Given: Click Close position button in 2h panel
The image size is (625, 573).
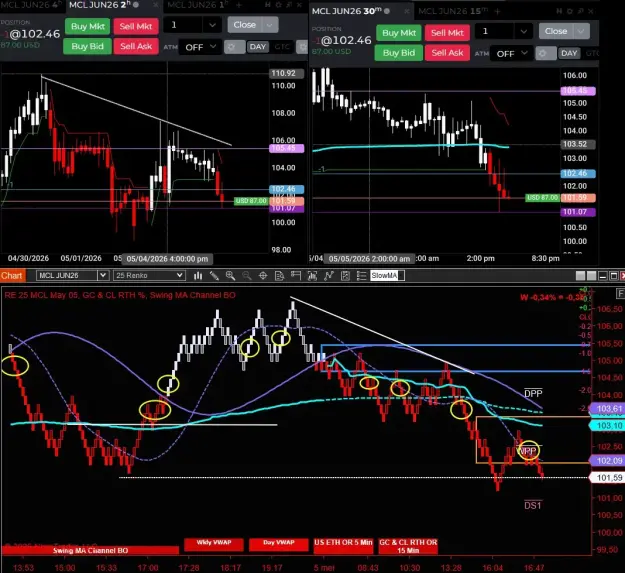Looking at the screenshot, I should [x=245, y=25].
